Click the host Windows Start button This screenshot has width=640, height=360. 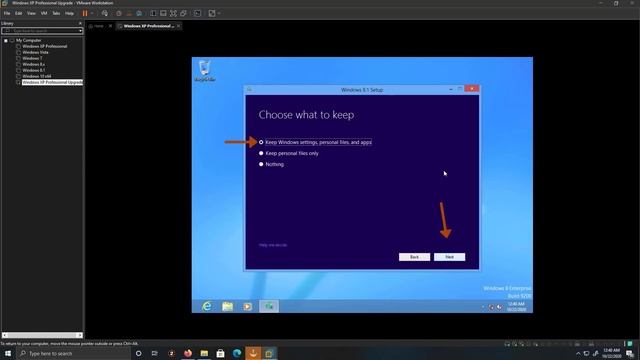(8, 353)
